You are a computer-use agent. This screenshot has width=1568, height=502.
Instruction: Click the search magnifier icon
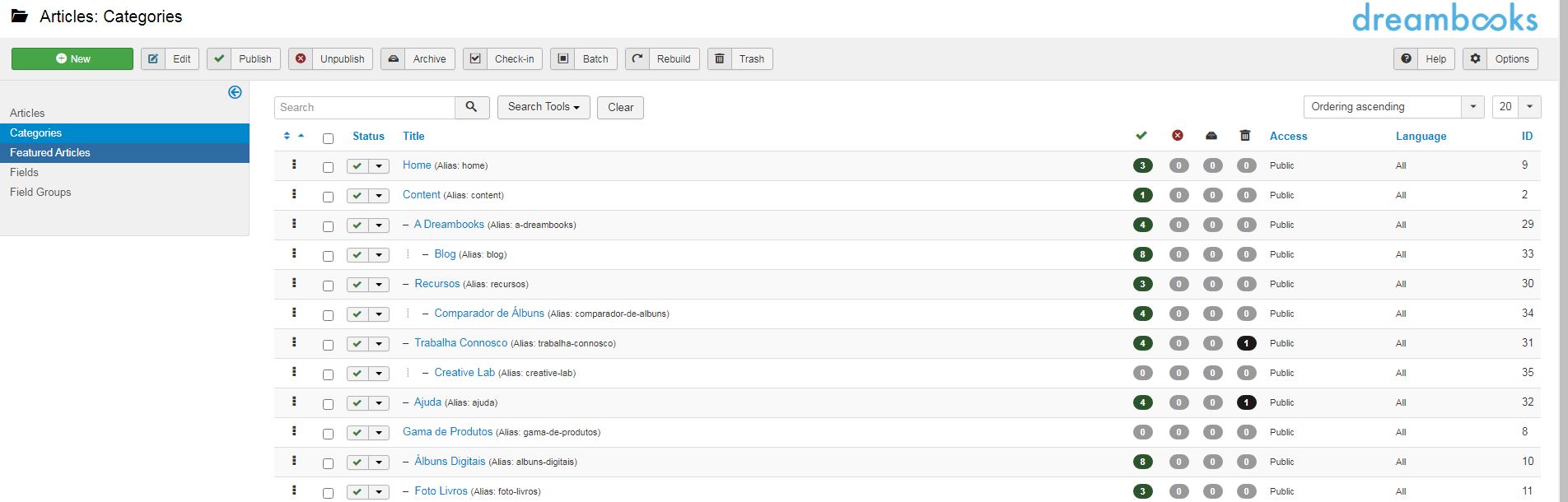click(x=472, y=107)
